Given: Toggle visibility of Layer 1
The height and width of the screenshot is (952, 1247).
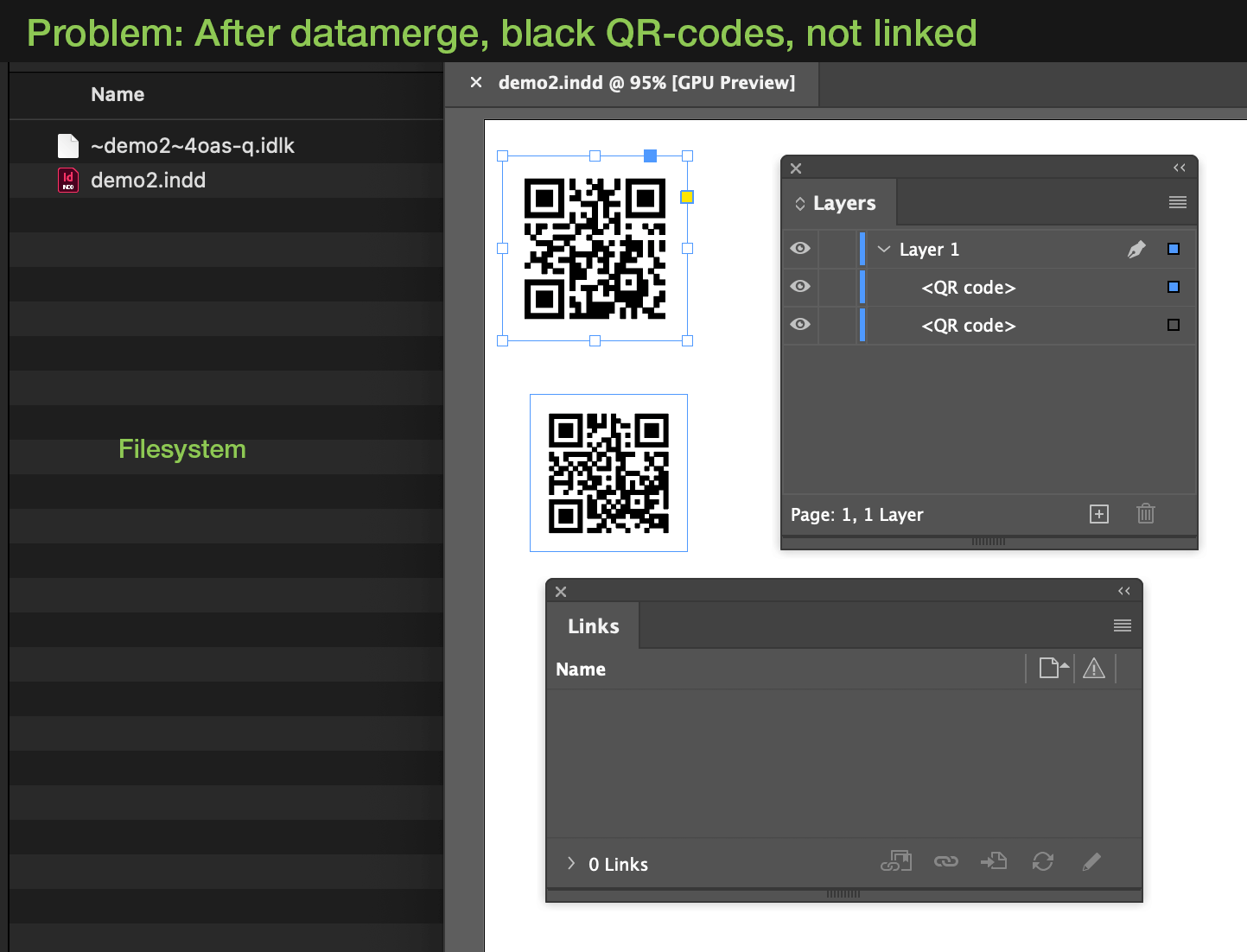Looking at the screenshot, I should click(x=800, y=249).
